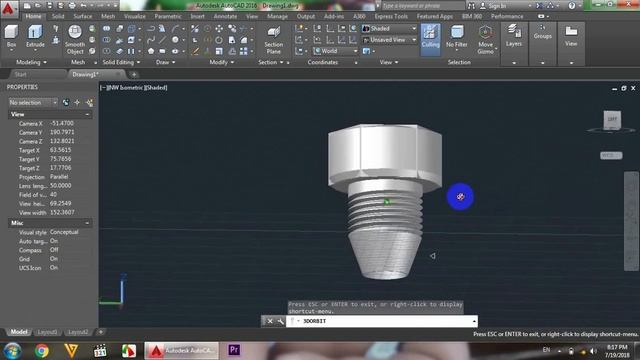Switch to the Parametric ribbon tab
This screenshot has width=640, height=360.
168,16
